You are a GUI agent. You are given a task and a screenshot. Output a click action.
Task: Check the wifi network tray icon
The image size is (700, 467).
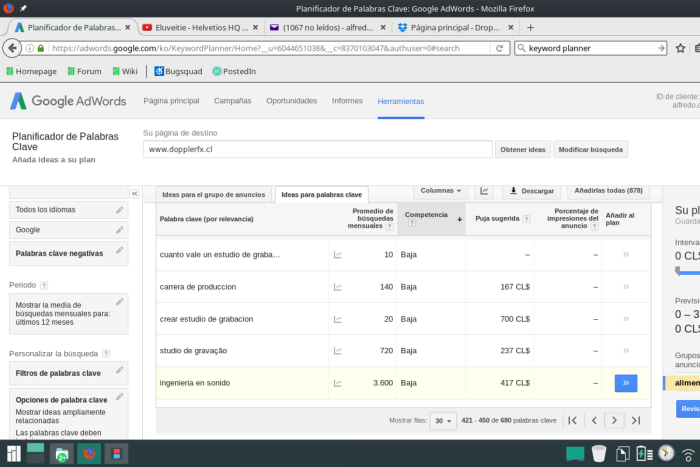click(689, 454)
